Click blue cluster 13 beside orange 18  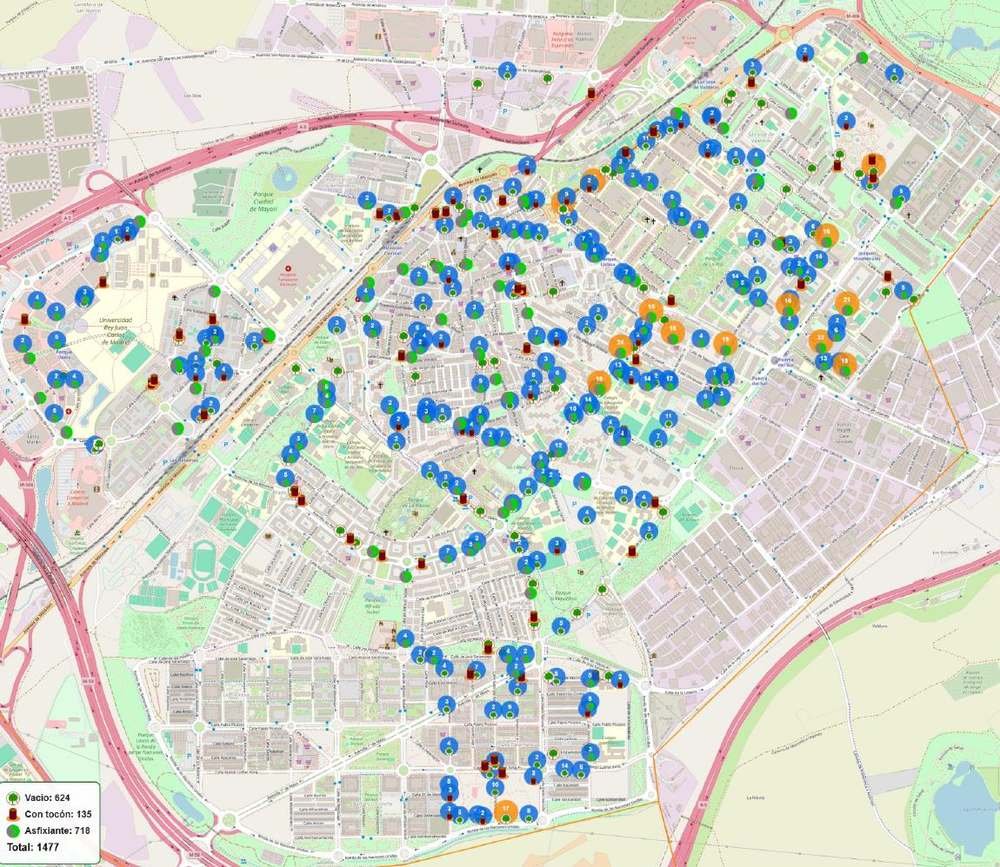(823, 360)
